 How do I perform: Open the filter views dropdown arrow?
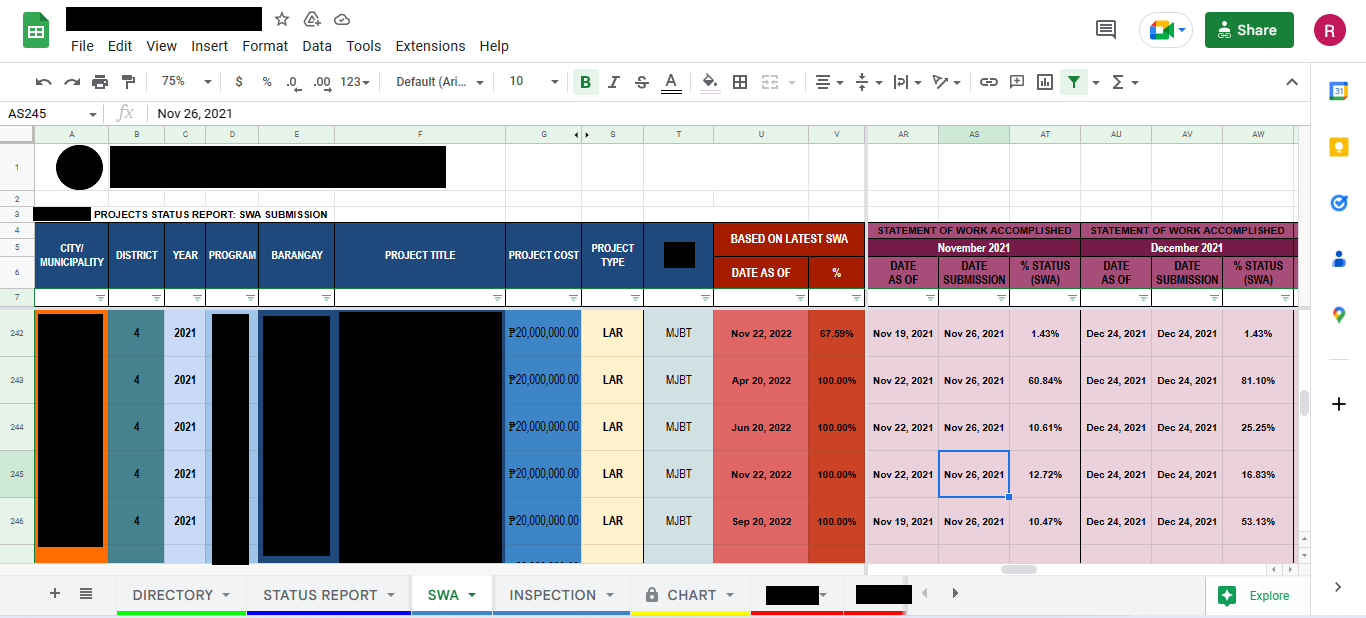(1096, 82)
